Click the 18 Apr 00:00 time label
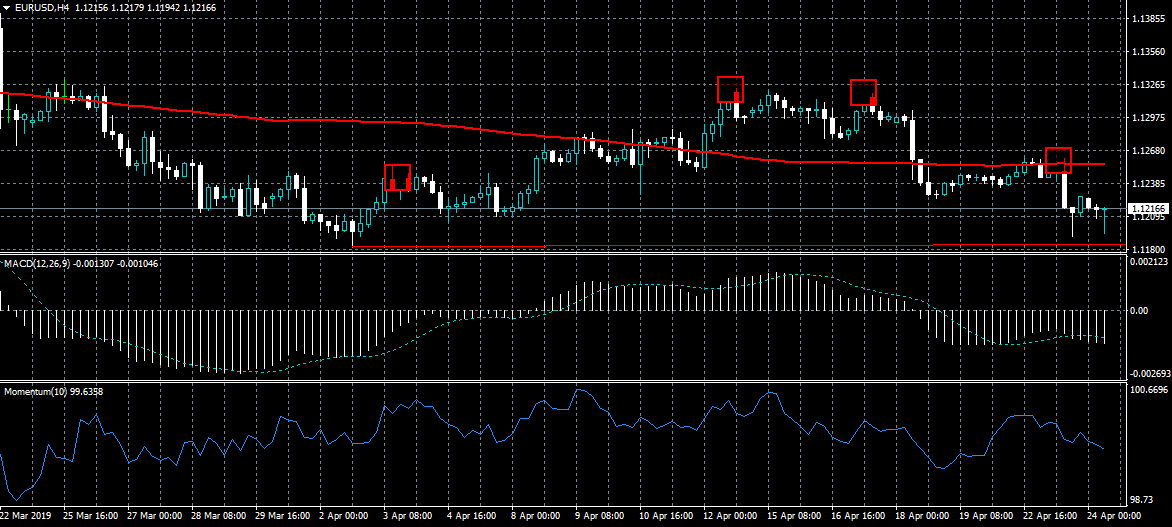 922,517
